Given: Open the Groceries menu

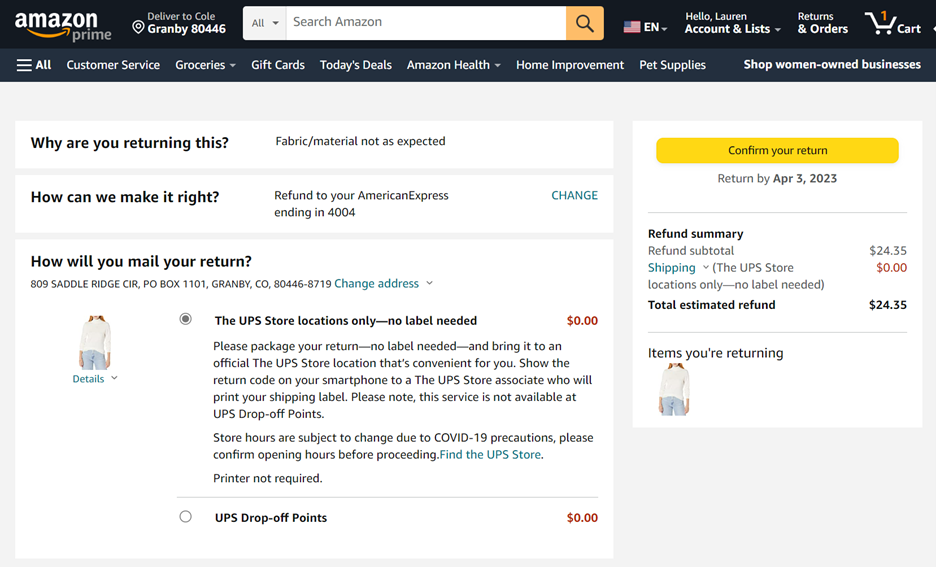Looking at the screenshot, I should pyautogui.click(x=205, y=65).
